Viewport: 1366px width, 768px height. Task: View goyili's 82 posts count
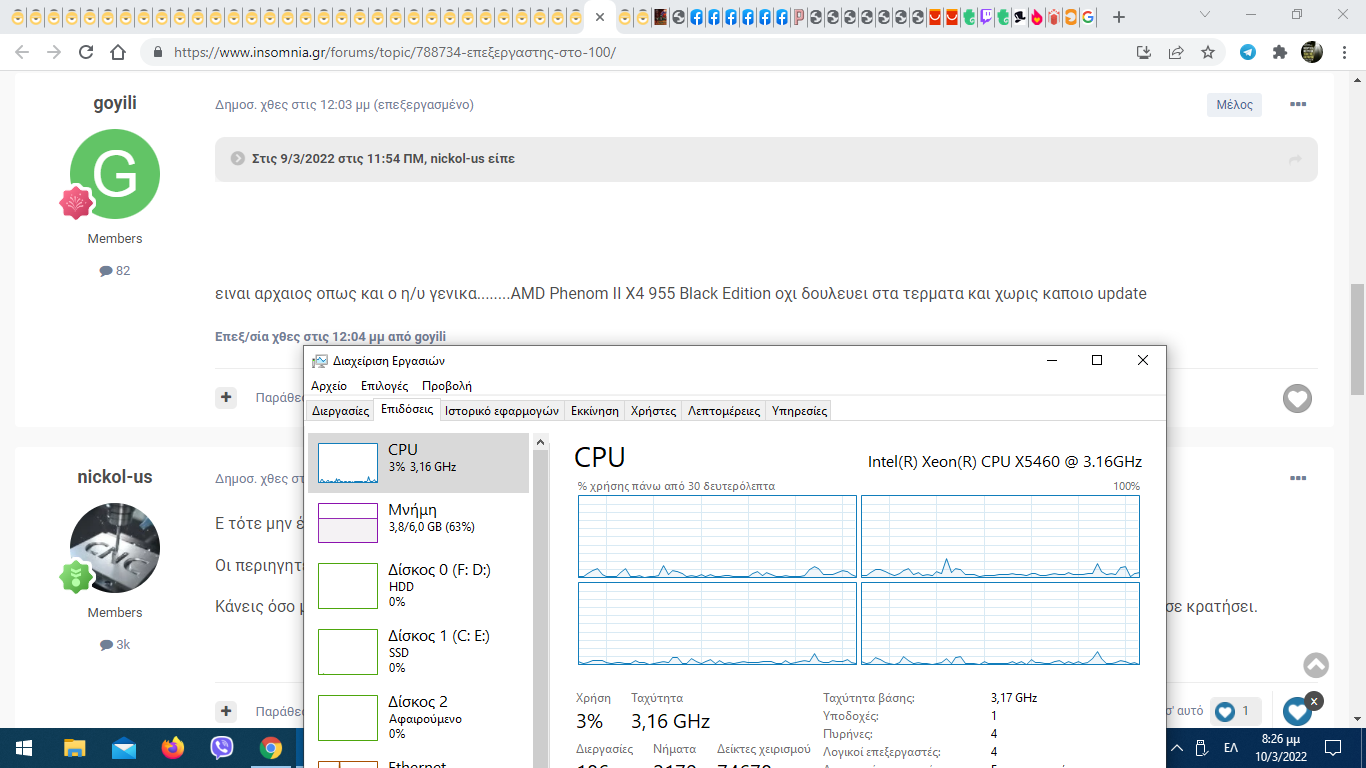pos(115,271)
